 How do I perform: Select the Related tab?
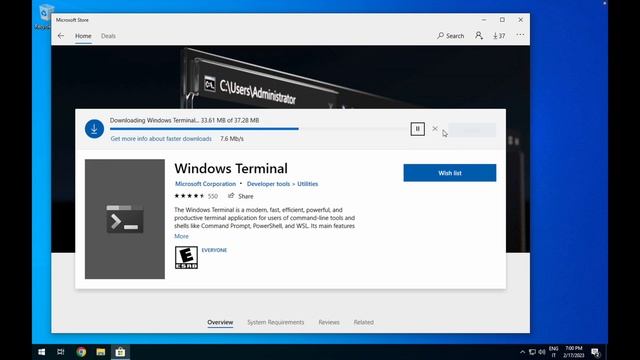(364, 322)
